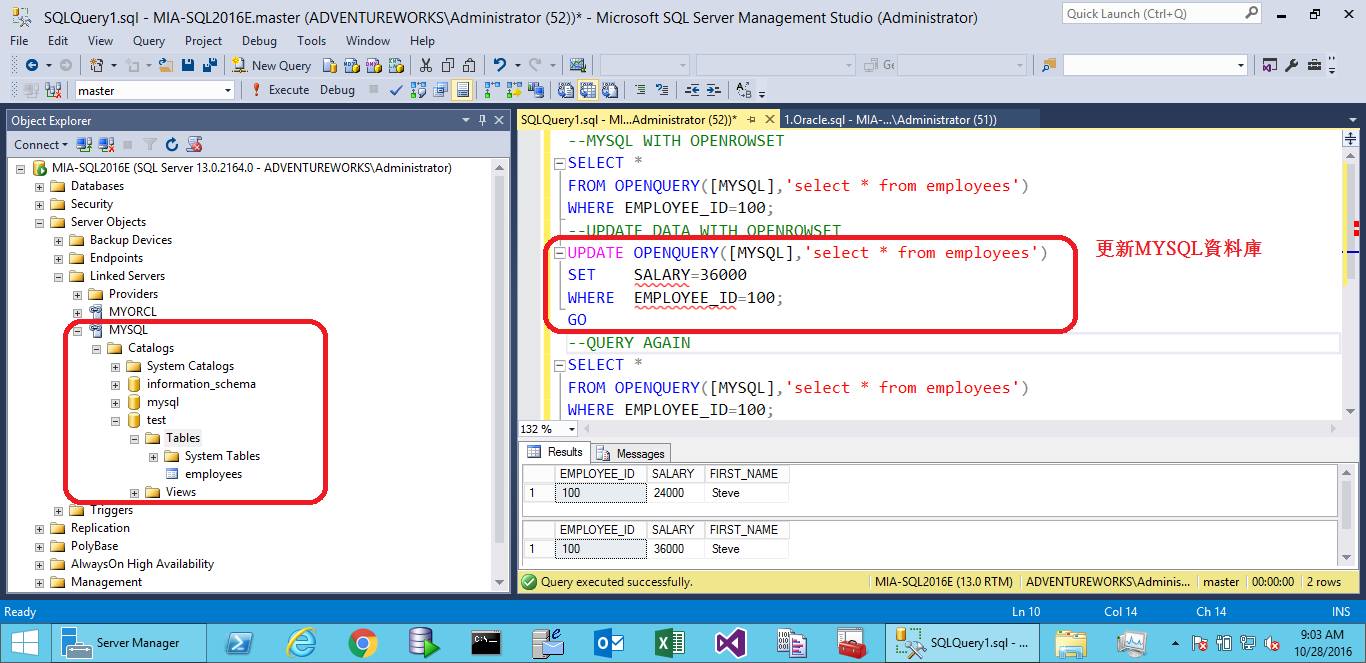Click the Change Connection icon
This screenshot has height=663, width=1366.
(53, 90)
